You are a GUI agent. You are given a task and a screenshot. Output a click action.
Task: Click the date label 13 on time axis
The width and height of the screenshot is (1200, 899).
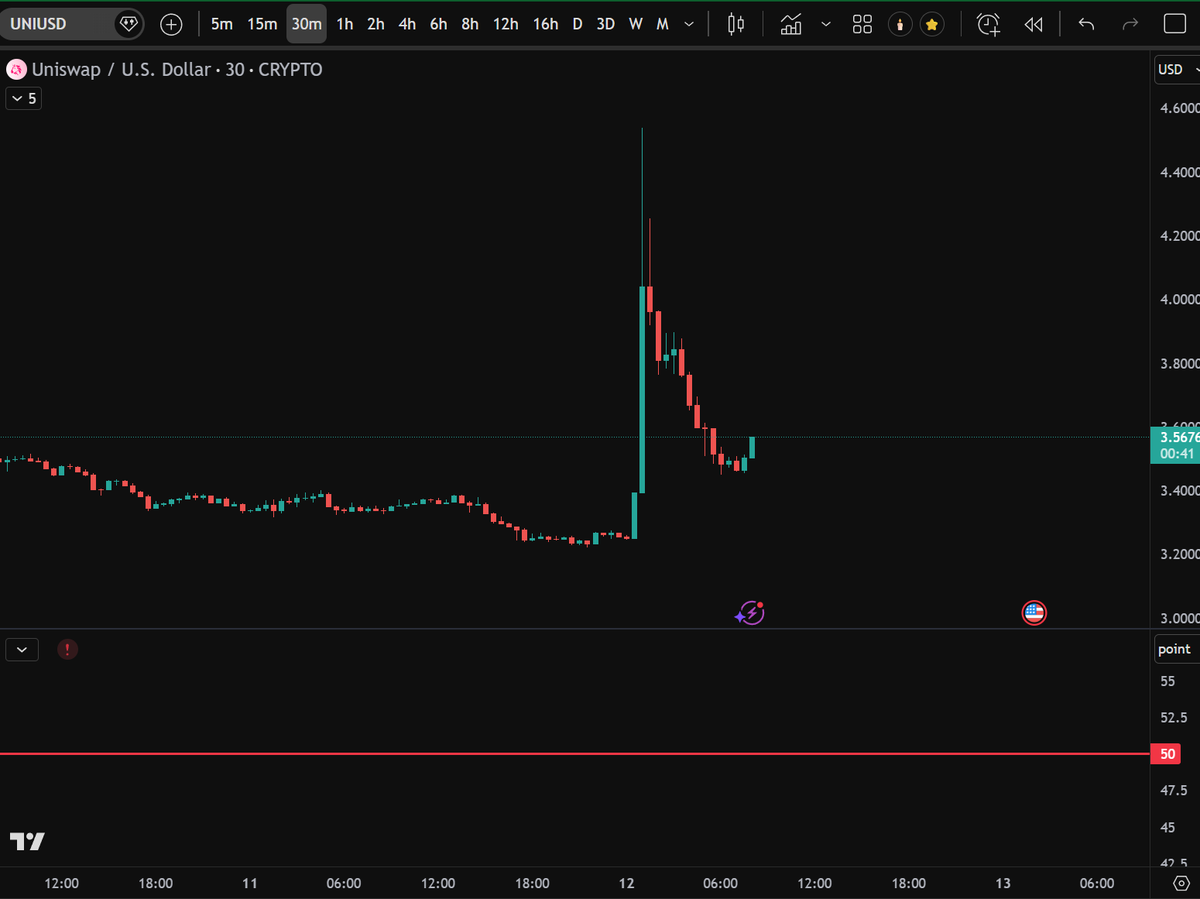pos(1003,884)
